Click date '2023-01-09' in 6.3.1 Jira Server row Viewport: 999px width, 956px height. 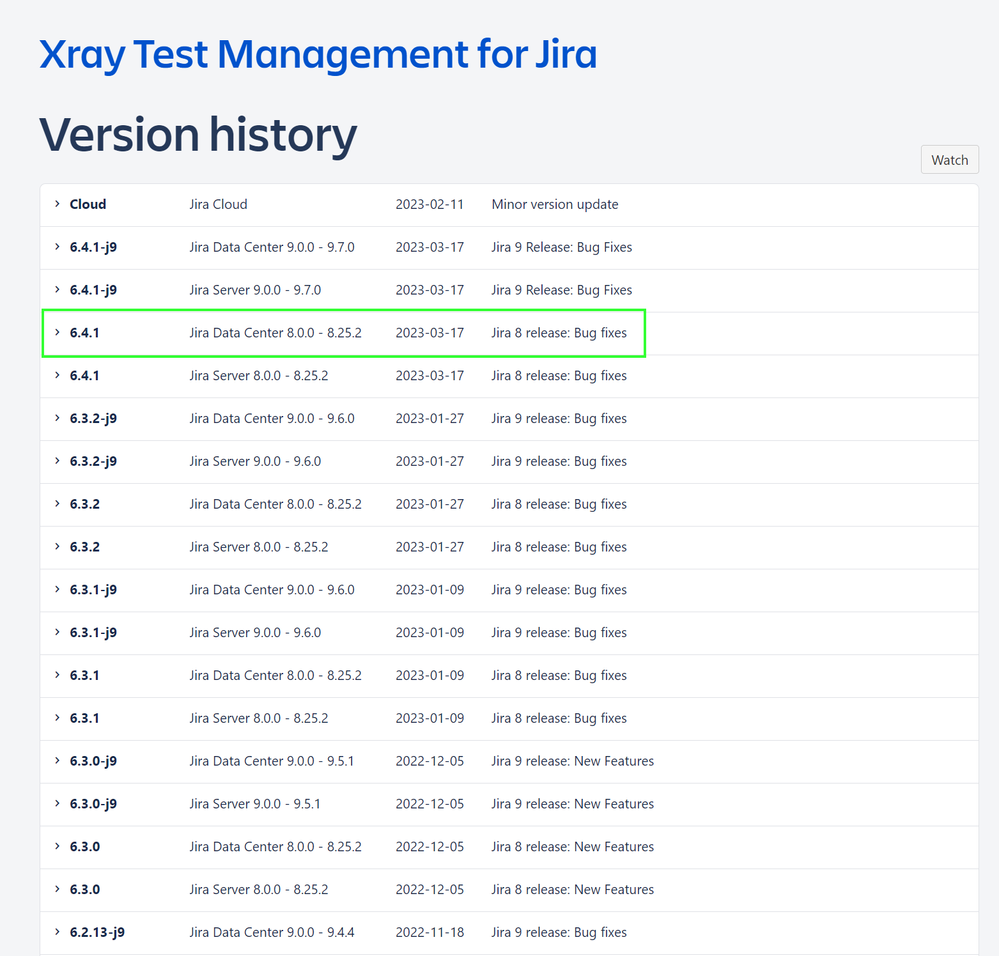(429, 718)
